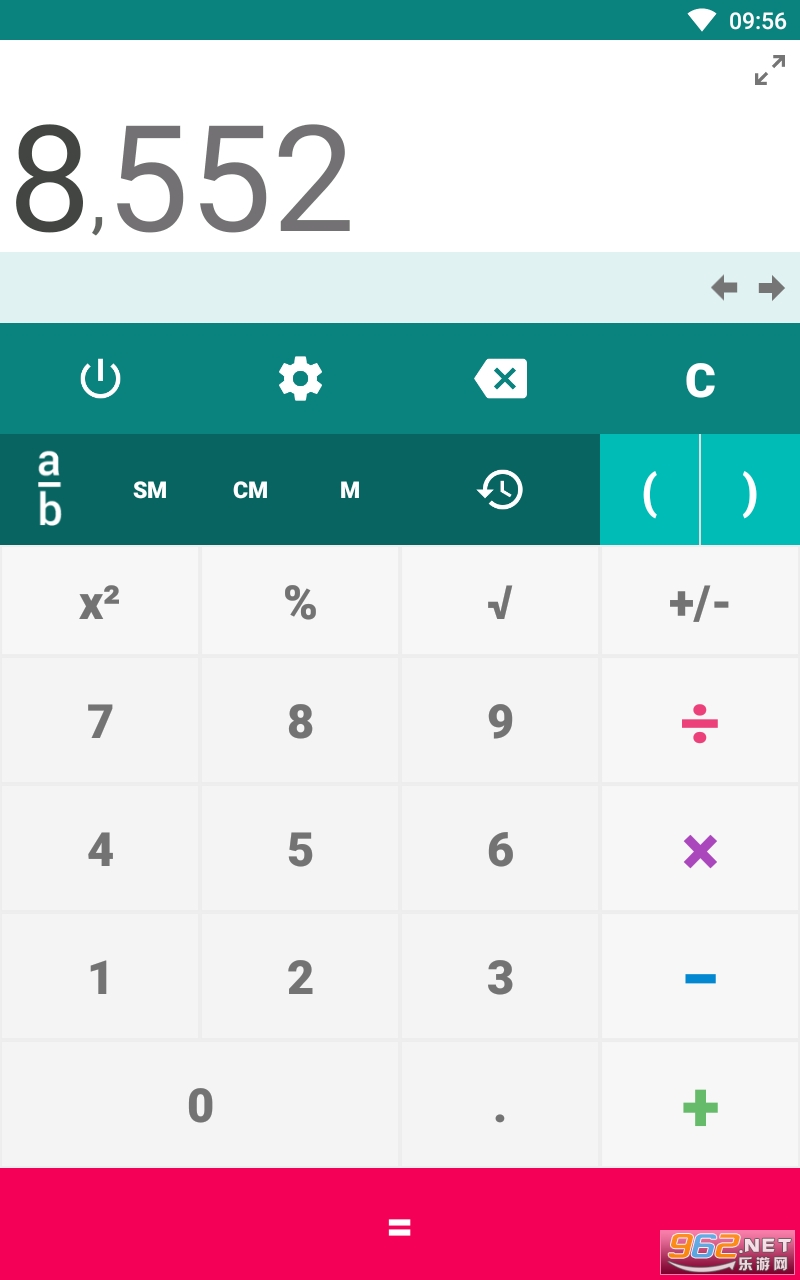The image size is (800, 1280).
Task: Tap the purple multiply operator
Action: pyautogui.click(x=700, y=849)
